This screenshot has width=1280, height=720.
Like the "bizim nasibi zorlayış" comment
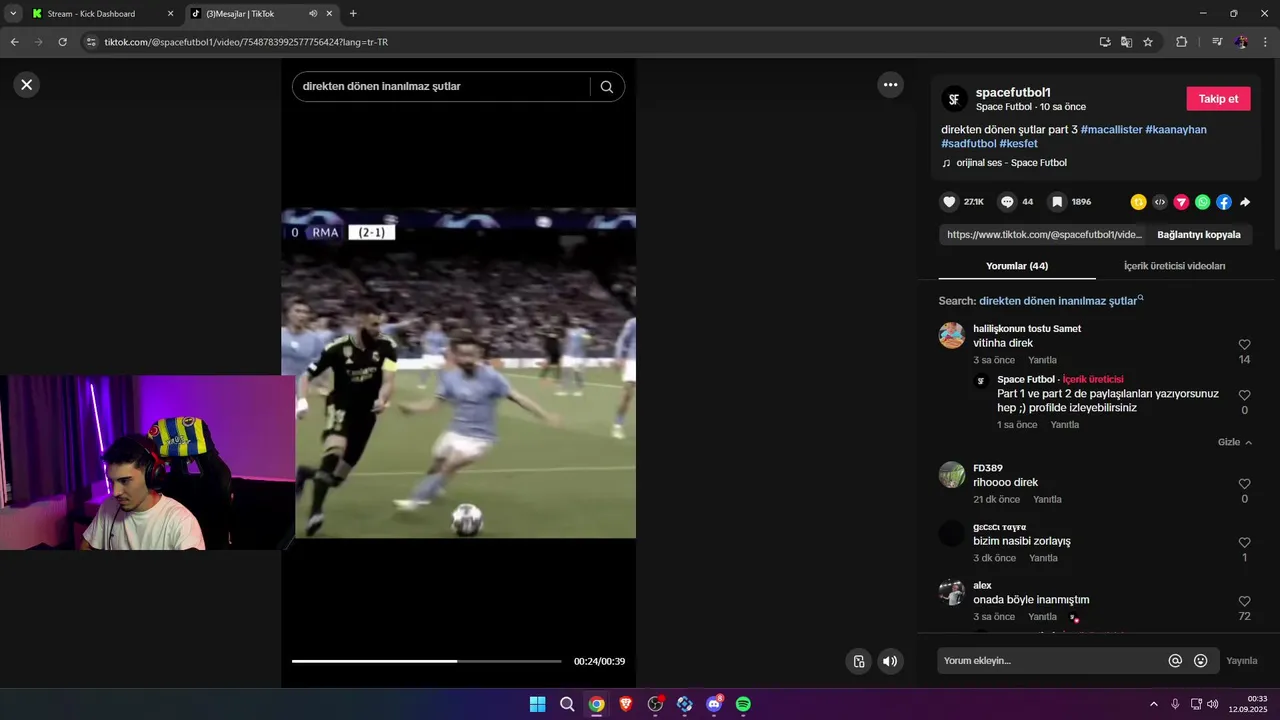coord(1244,543)
